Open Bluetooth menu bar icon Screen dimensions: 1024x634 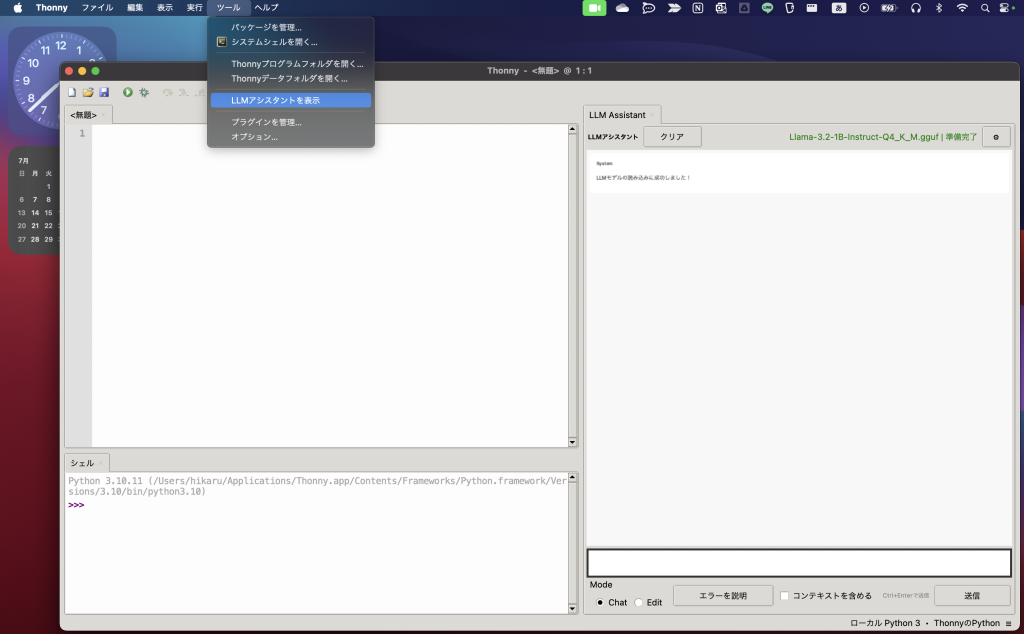pos(939,8)
